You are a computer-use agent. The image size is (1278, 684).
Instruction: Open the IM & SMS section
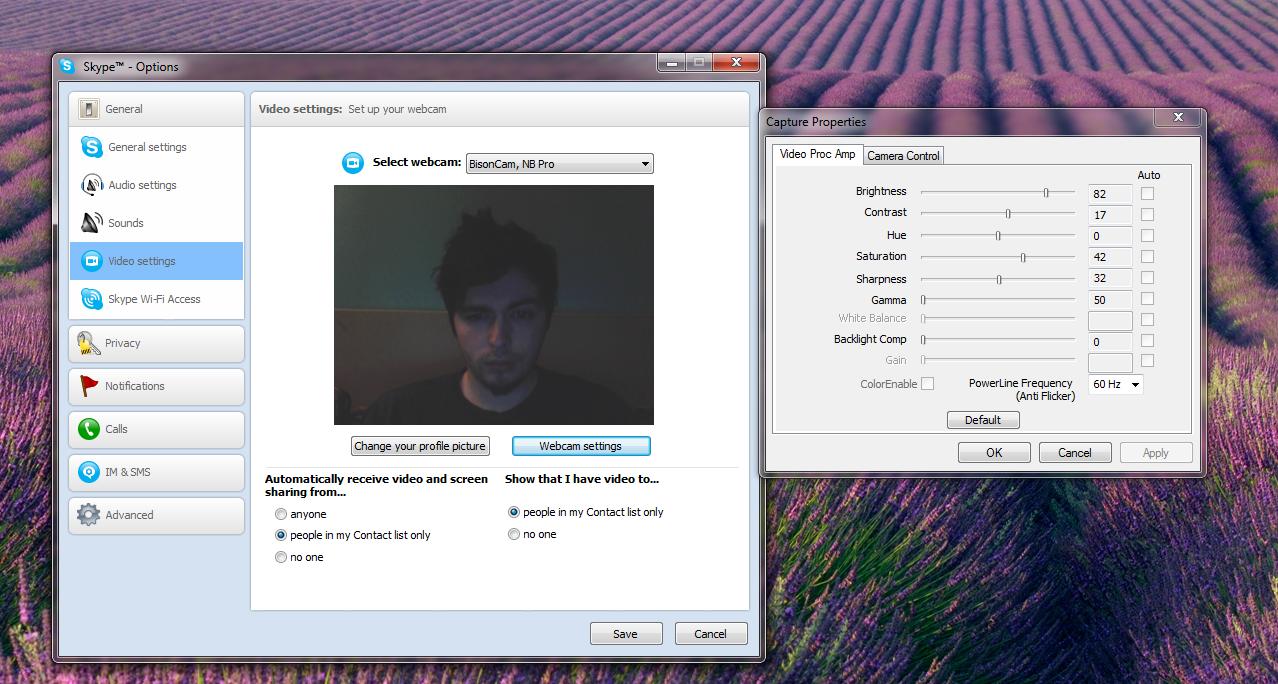pyautogui.click(x=157, y=472)
